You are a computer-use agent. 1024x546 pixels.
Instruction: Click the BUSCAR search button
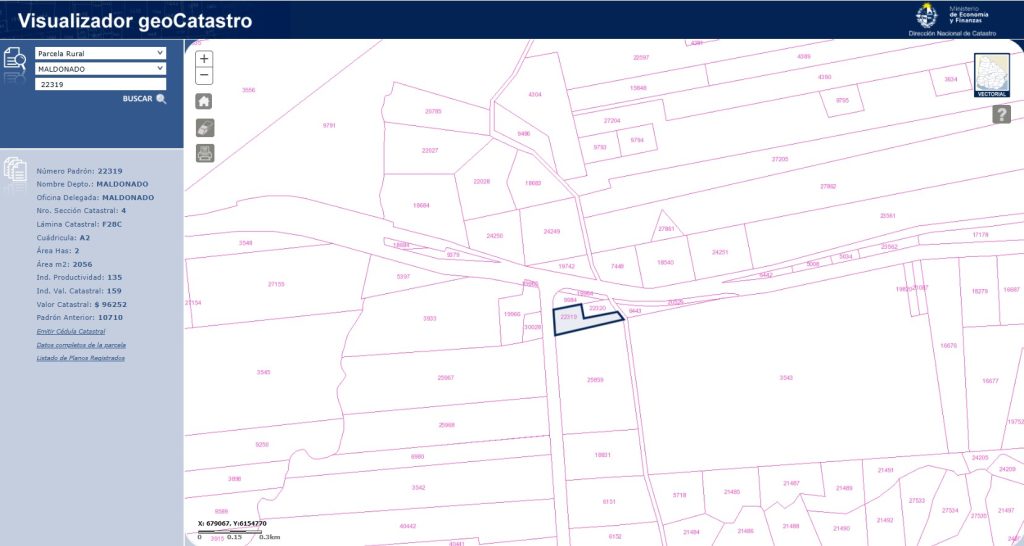(x=144, y=99)
